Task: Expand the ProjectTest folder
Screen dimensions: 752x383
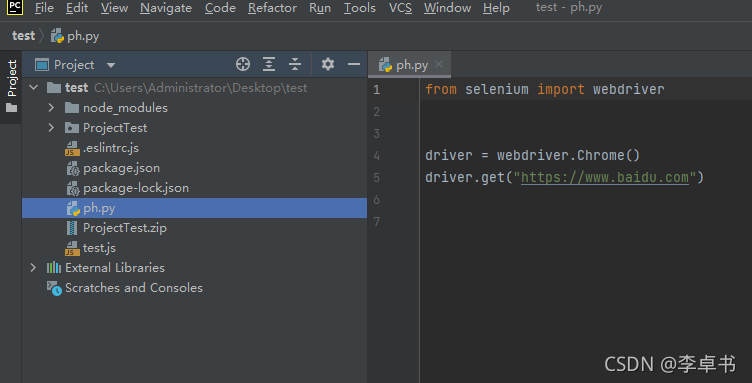Action: click(x=51, y=128)
